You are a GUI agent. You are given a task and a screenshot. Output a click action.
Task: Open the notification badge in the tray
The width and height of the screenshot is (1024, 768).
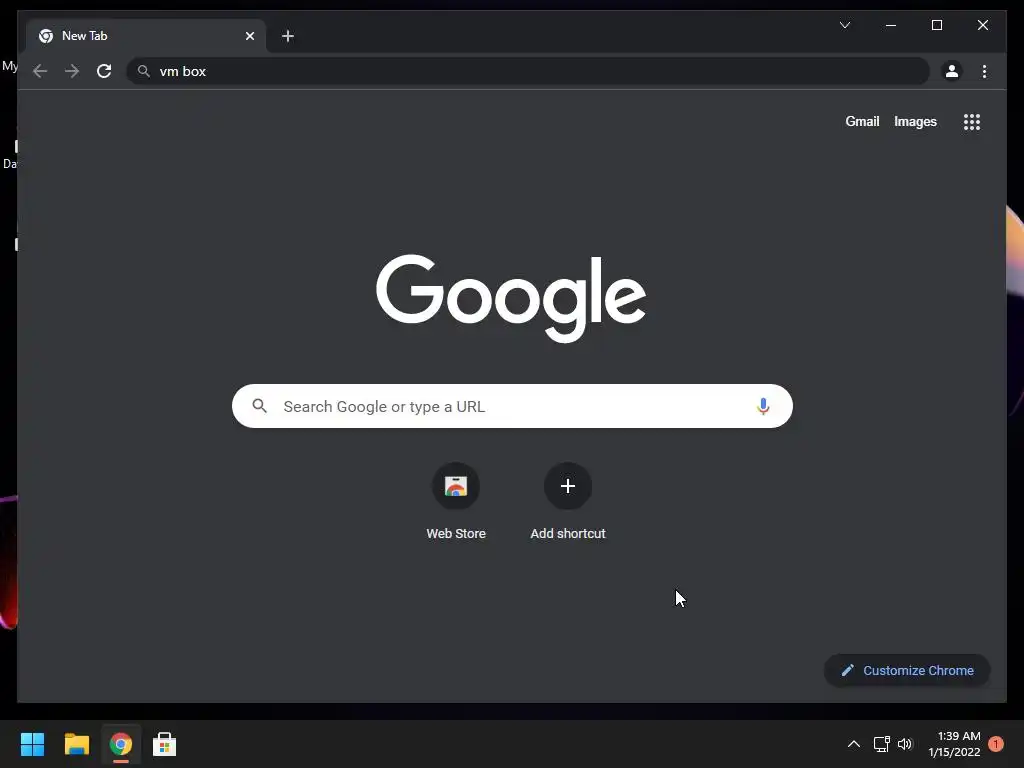[x=996, y=744]
